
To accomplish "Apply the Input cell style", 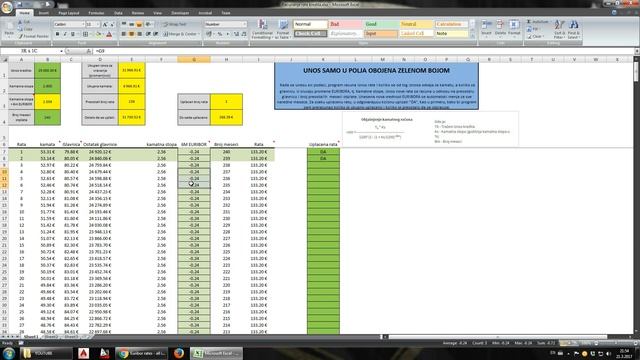I will coord(381,33).
